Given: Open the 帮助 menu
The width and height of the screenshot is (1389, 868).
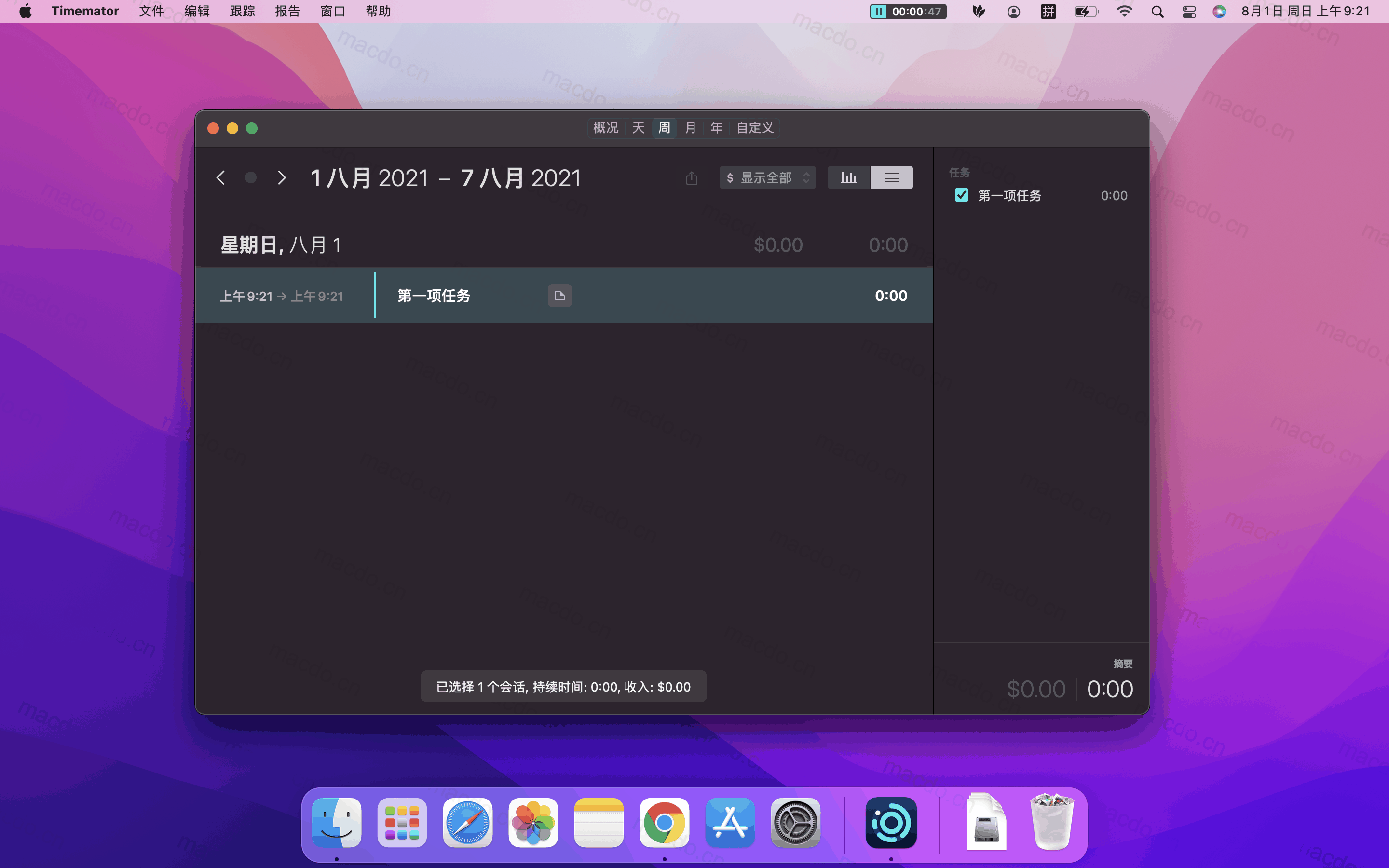Looking at the screenshot, I should pos(378,12).
